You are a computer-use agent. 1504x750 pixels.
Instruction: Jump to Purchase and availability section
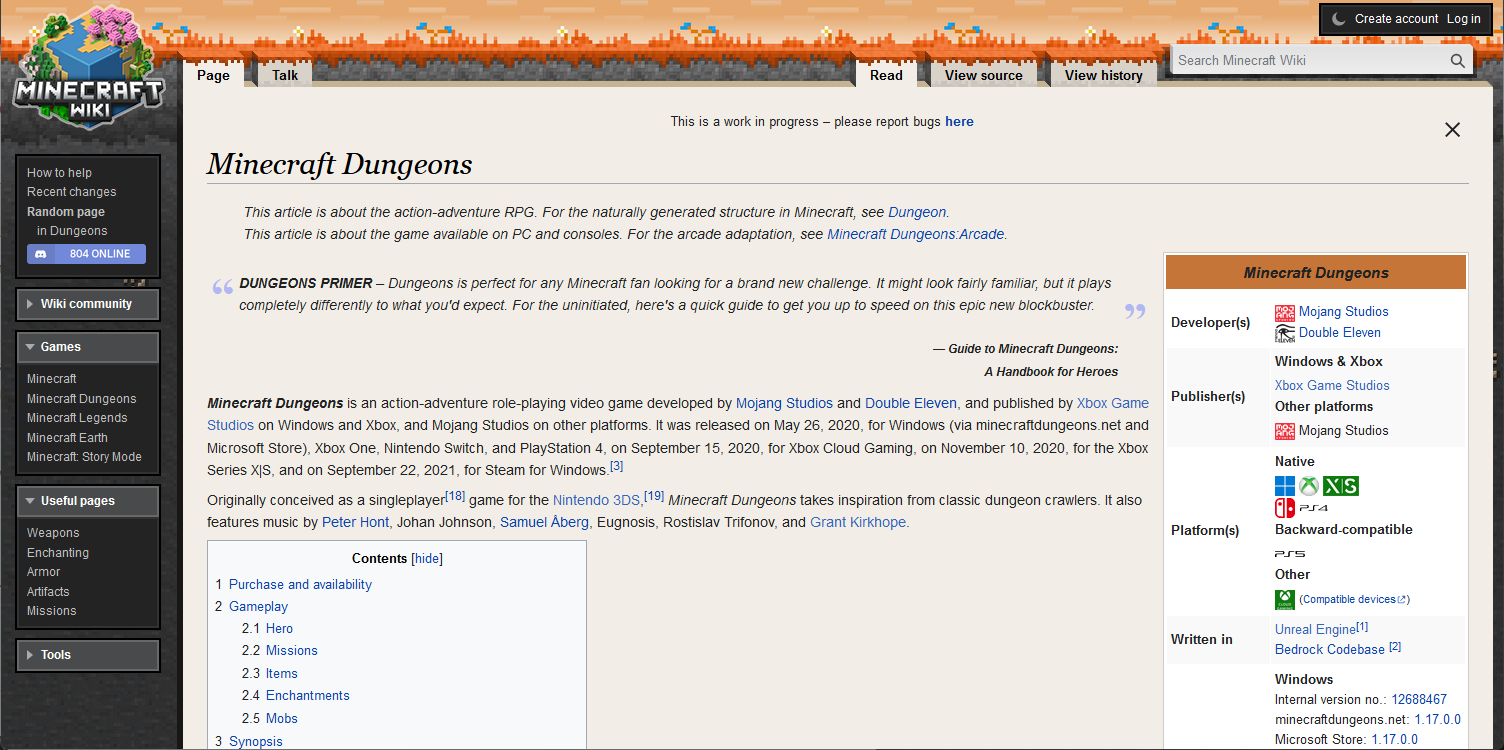click(300, 585)
